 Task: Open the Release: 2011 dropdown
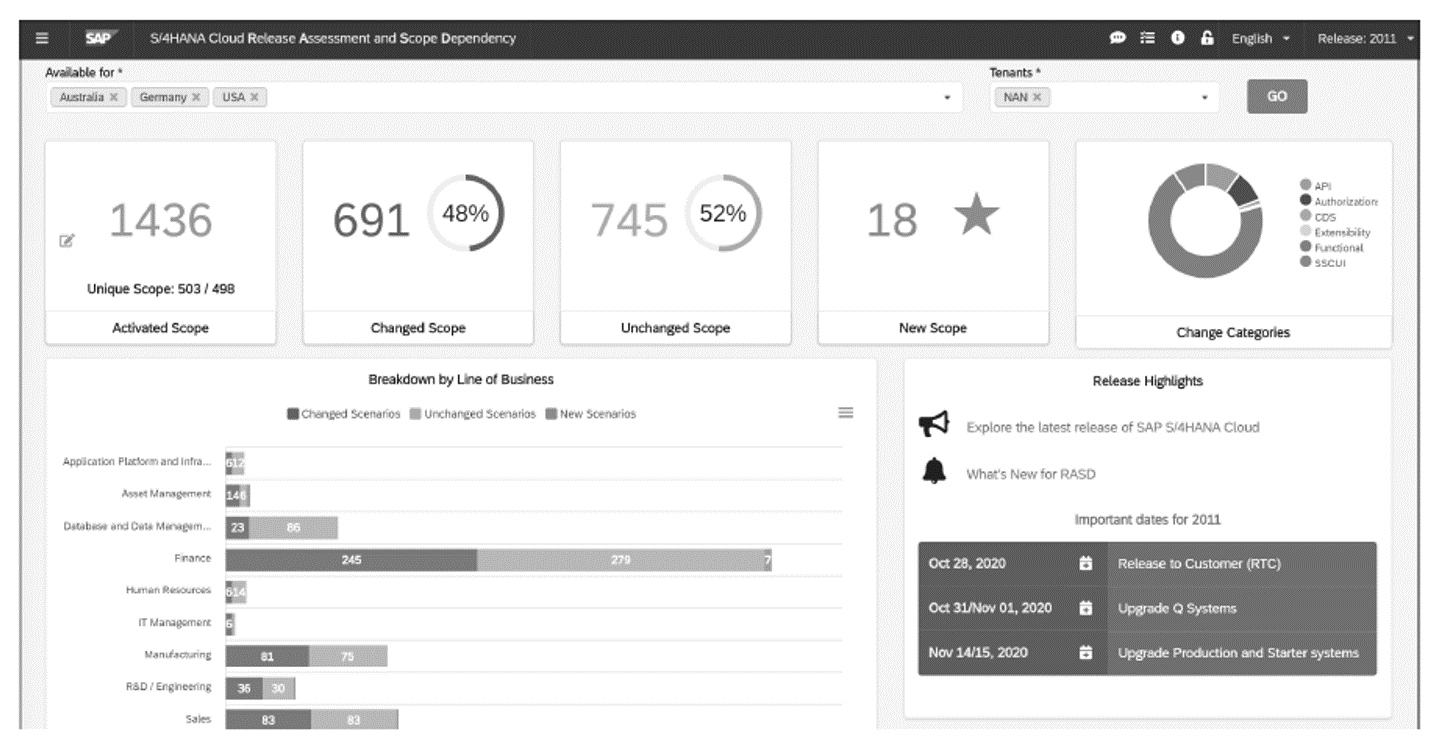[x=1366, y=39]
